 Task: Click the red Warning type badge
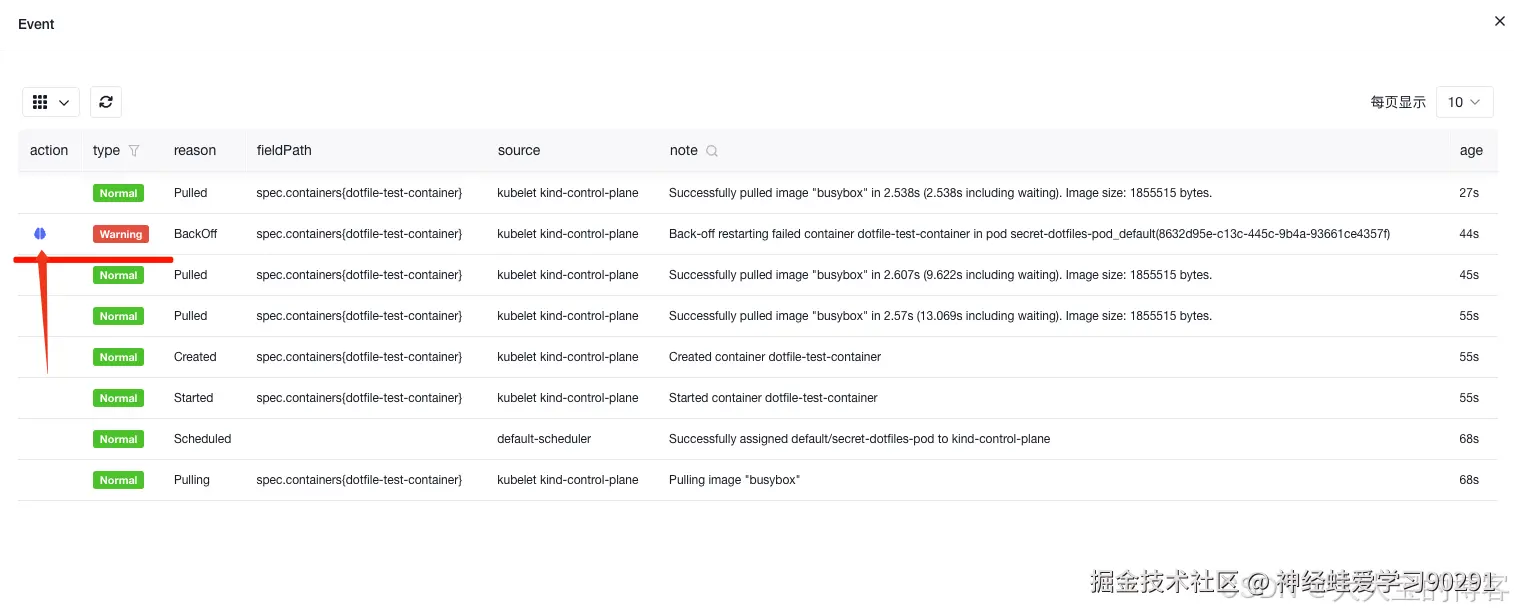(121, 234)
